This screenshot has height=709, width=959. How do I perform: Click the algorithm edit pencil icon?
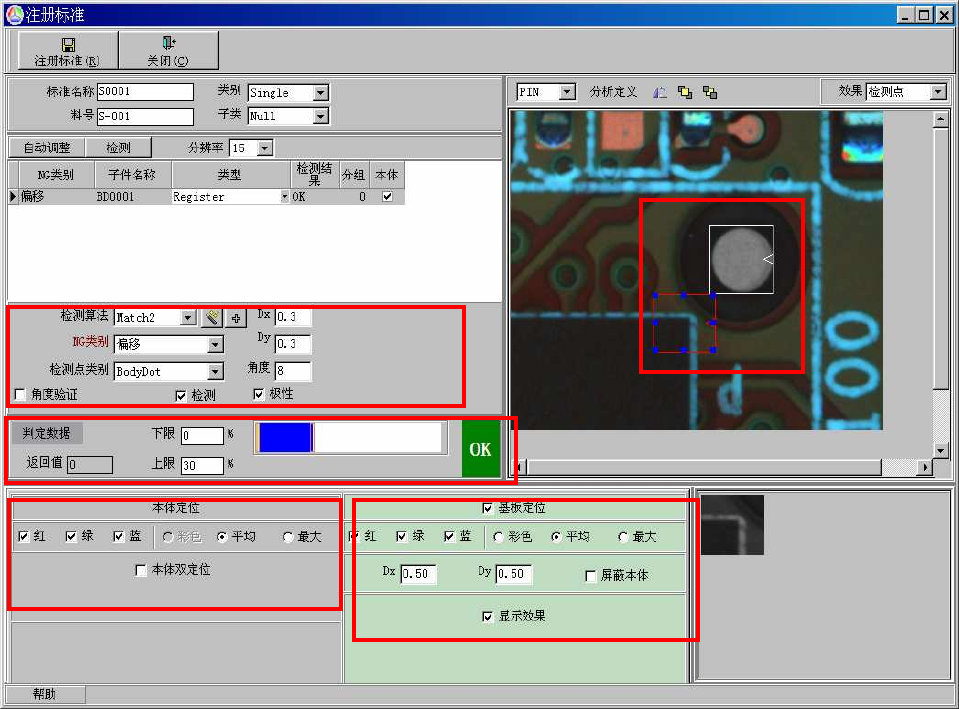click(212, 317)
